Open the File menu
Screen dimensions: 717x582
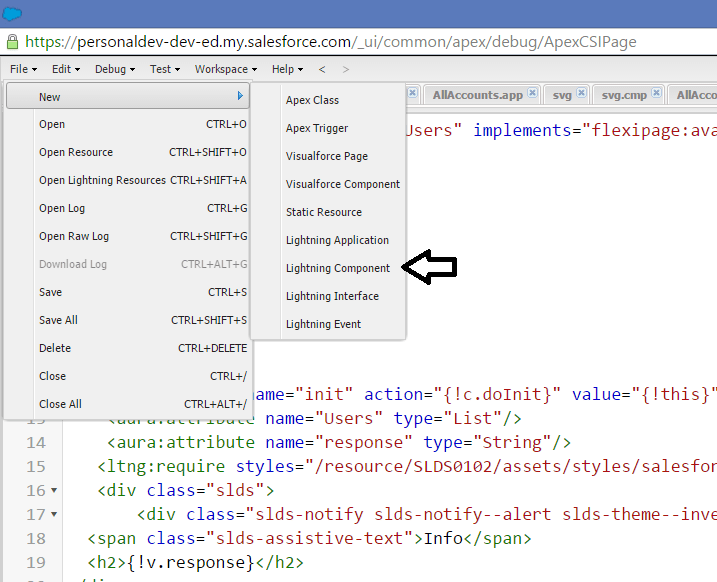pyautogui.click(x=23, y=69)
